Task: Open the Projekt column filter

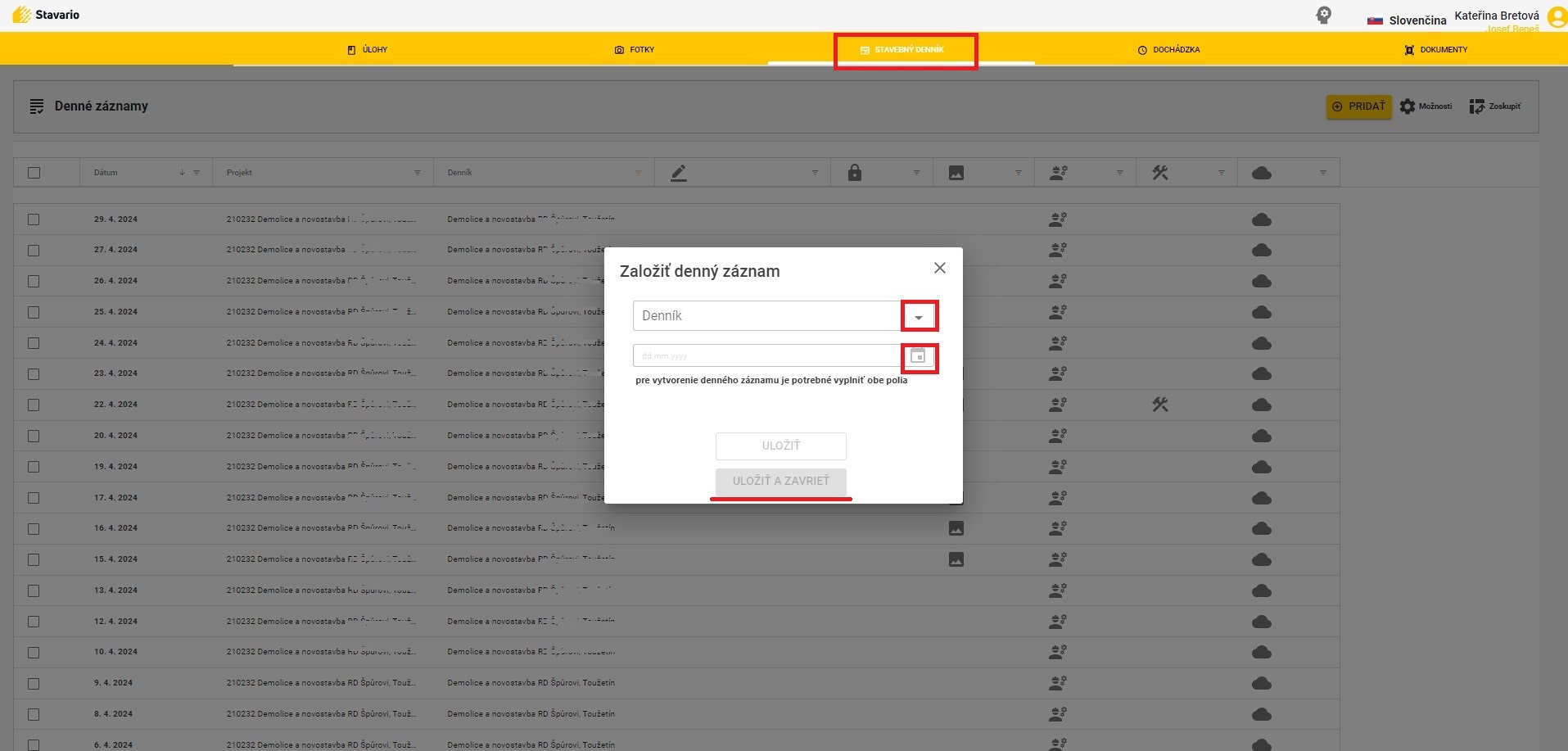Action: pyautogui.click(x=418, y=173)
